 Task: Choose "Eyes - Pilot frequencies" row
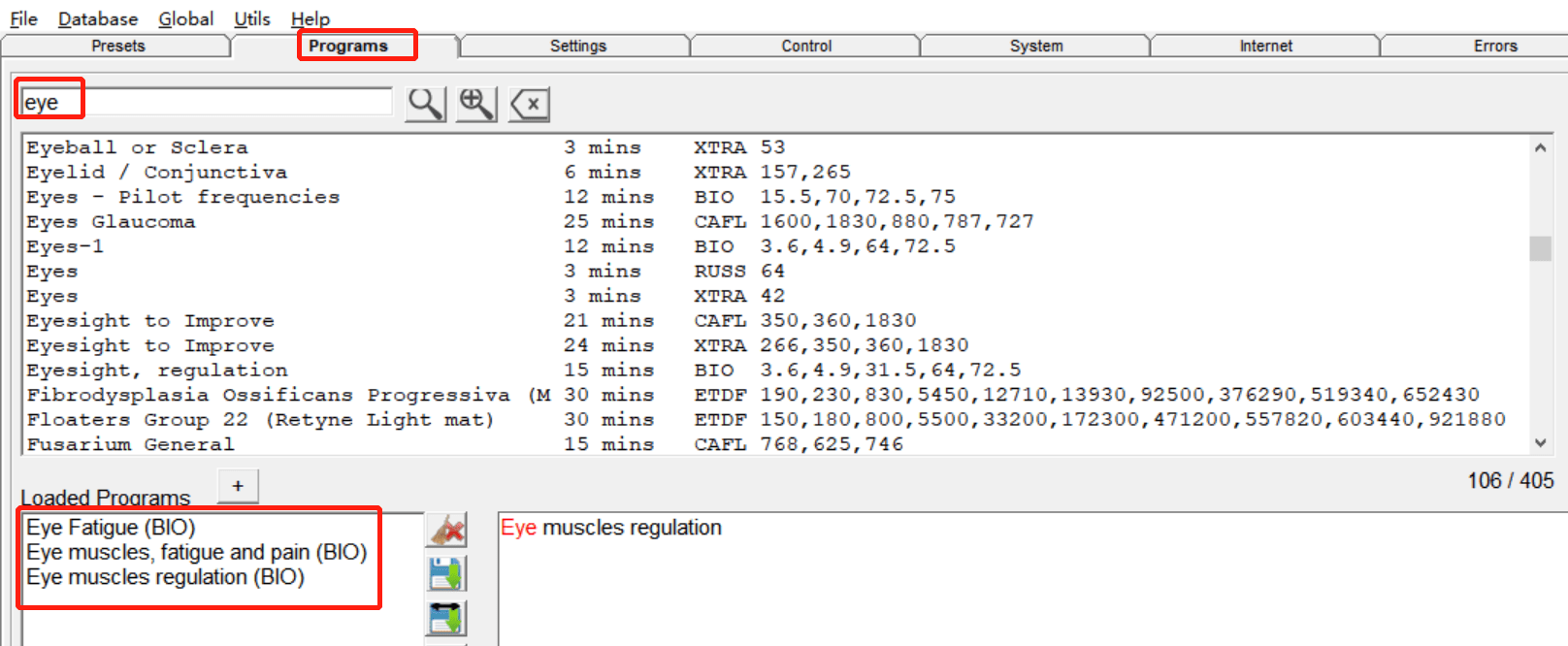point(775,197)
